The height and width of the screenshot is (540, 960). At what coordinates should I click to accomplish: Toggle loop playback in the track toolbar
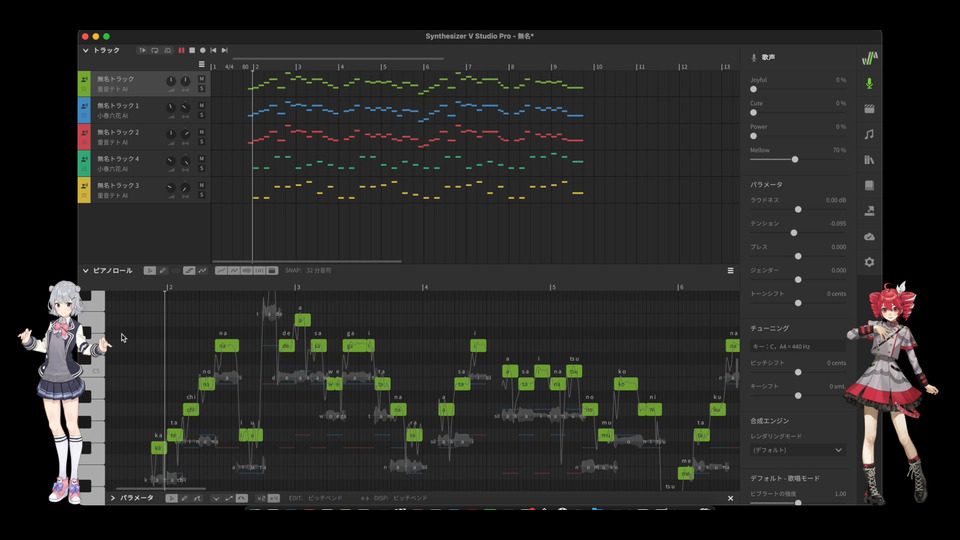pos(155,50)
